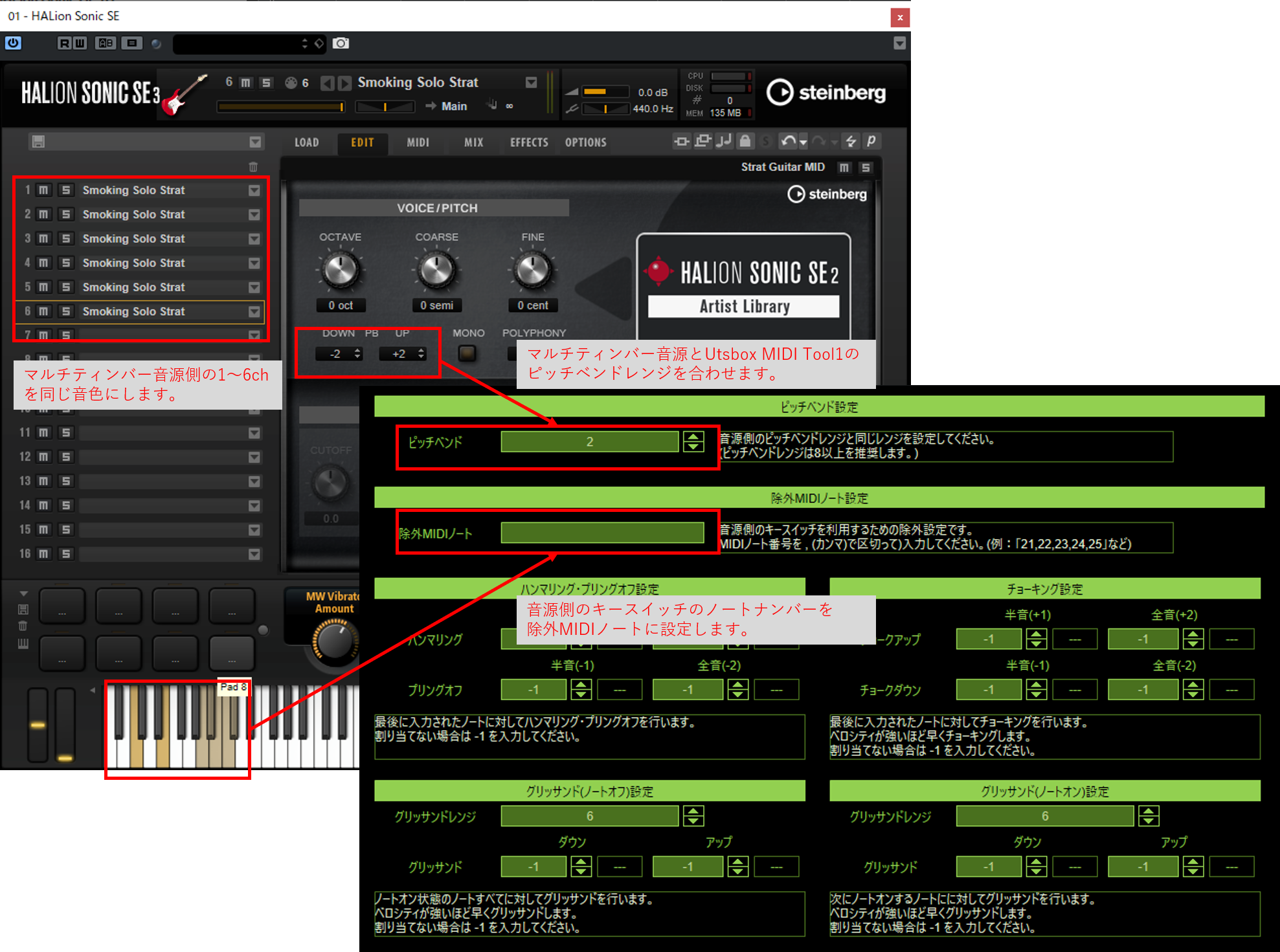Image resolution: width=1280 pixels, height=952 pixels.
Task: Toggle the plug-in power bypass button
Action: 13,43
